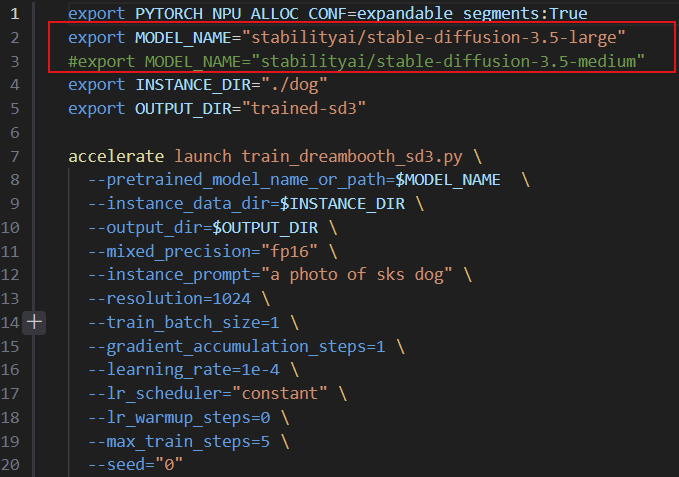
Task: Click line number 7 in the gutter
Action: point(15,156)
